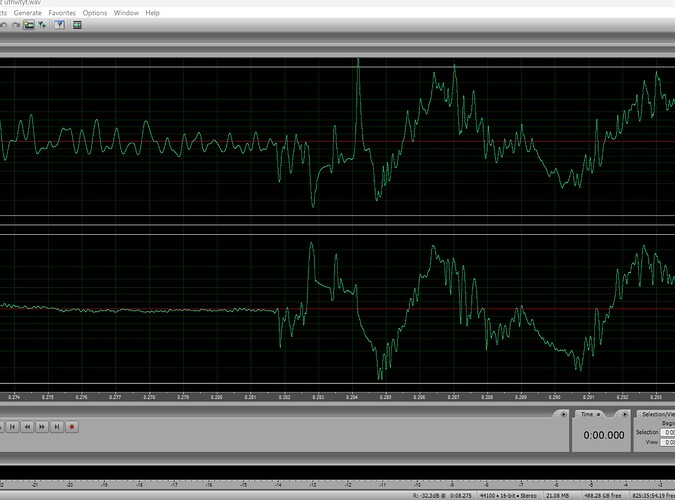
Task: Click the 8.275 mark on time ruler
Action: point(48,397)
